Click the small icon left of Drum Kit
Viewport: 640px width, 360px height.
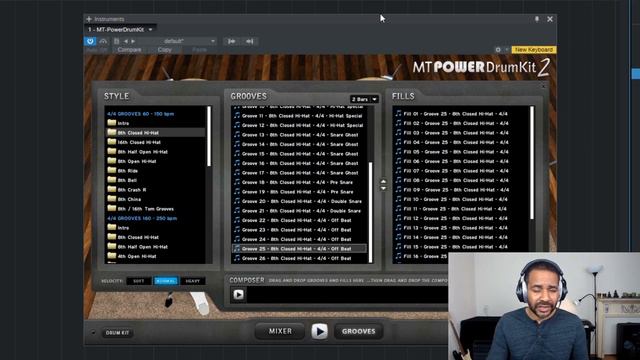click(93, 333)
